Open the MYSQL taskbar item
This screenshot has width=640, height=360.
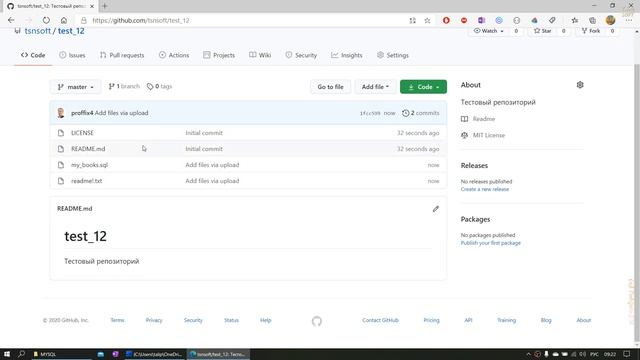pos(61,354)
